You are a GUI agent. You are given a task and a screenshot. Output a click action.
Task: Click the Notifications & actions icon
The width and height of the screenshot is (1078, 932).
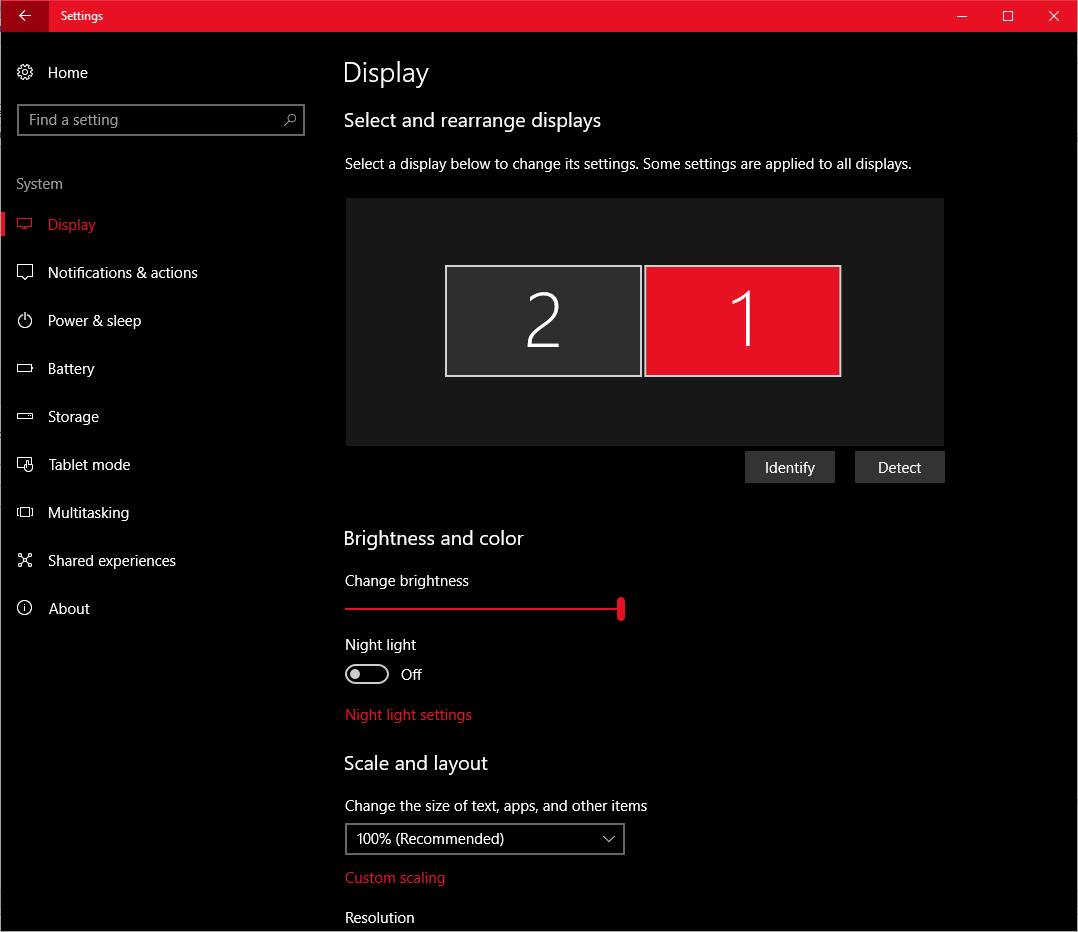tap(26, 273)
